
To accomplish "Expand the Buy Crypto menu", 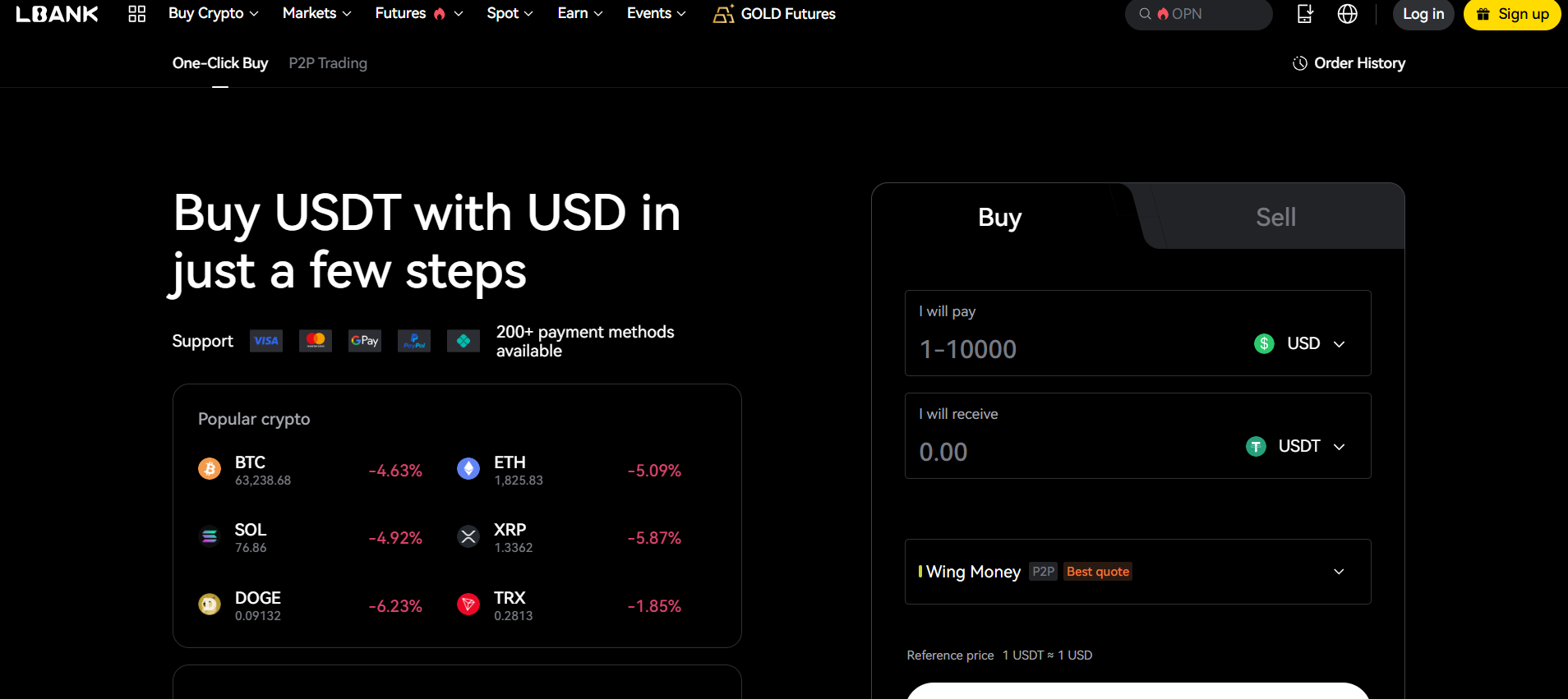I will pyautogui.click(x=213, y=14).
